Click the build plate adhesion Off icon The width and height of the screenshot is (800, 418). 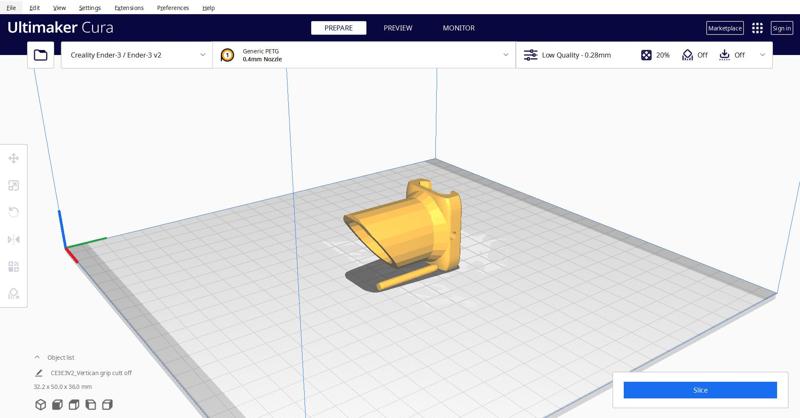(724, 55)
